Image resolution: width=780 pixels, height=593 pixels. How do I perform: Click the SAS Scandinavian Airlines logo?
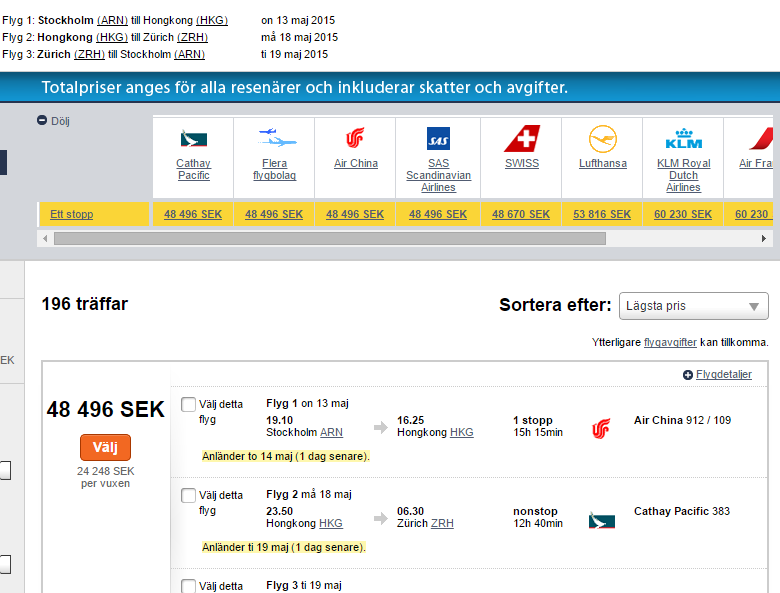(x=438, y=138)
